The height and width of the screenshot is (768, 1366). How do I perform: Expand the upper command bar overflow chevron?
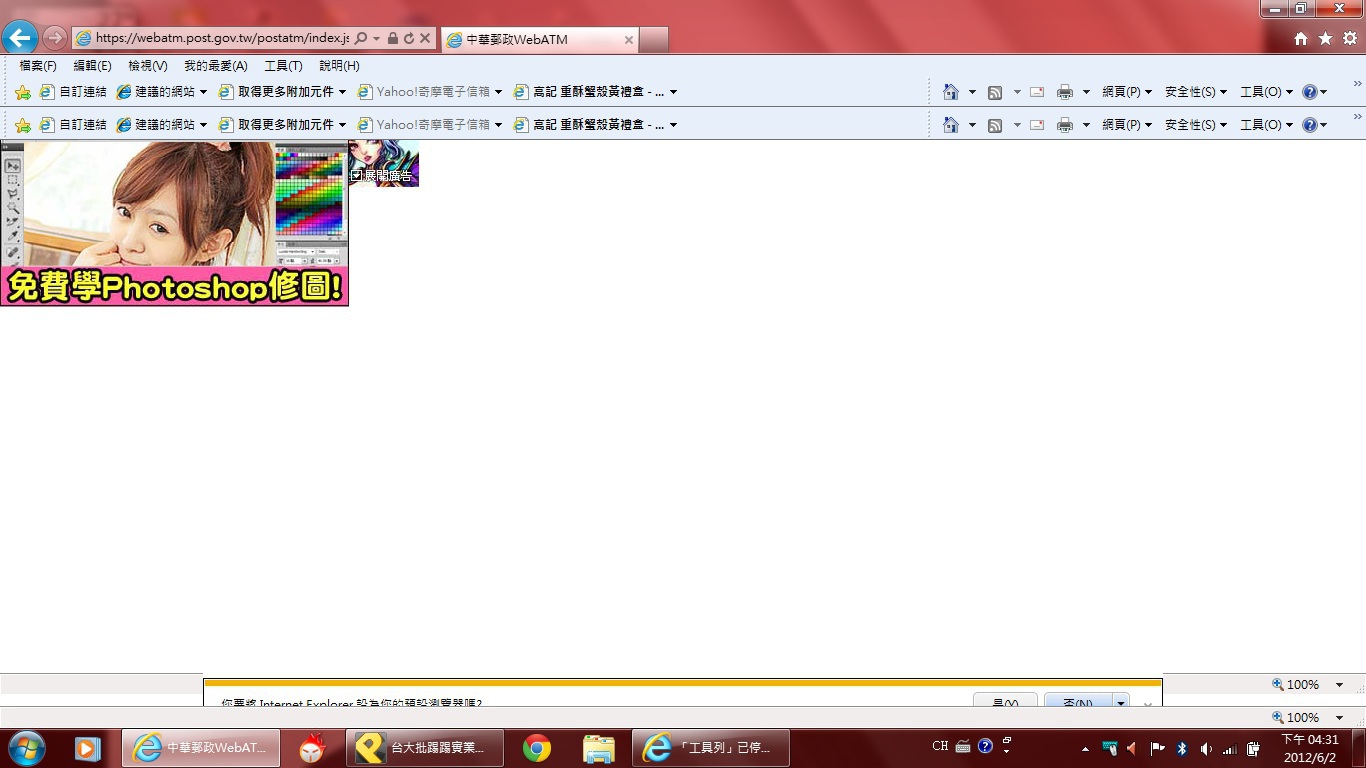click(1358, 84)
